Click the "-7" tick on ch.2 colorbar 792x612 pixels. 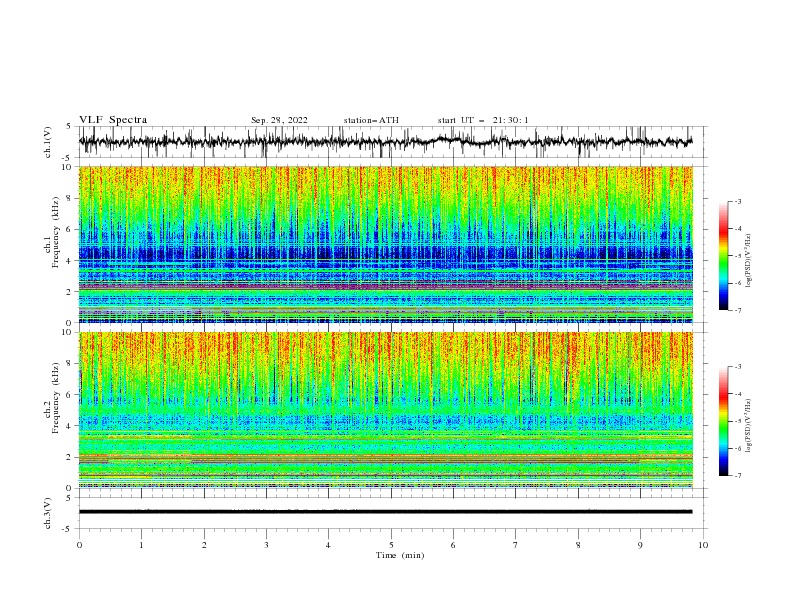point(738,476)
